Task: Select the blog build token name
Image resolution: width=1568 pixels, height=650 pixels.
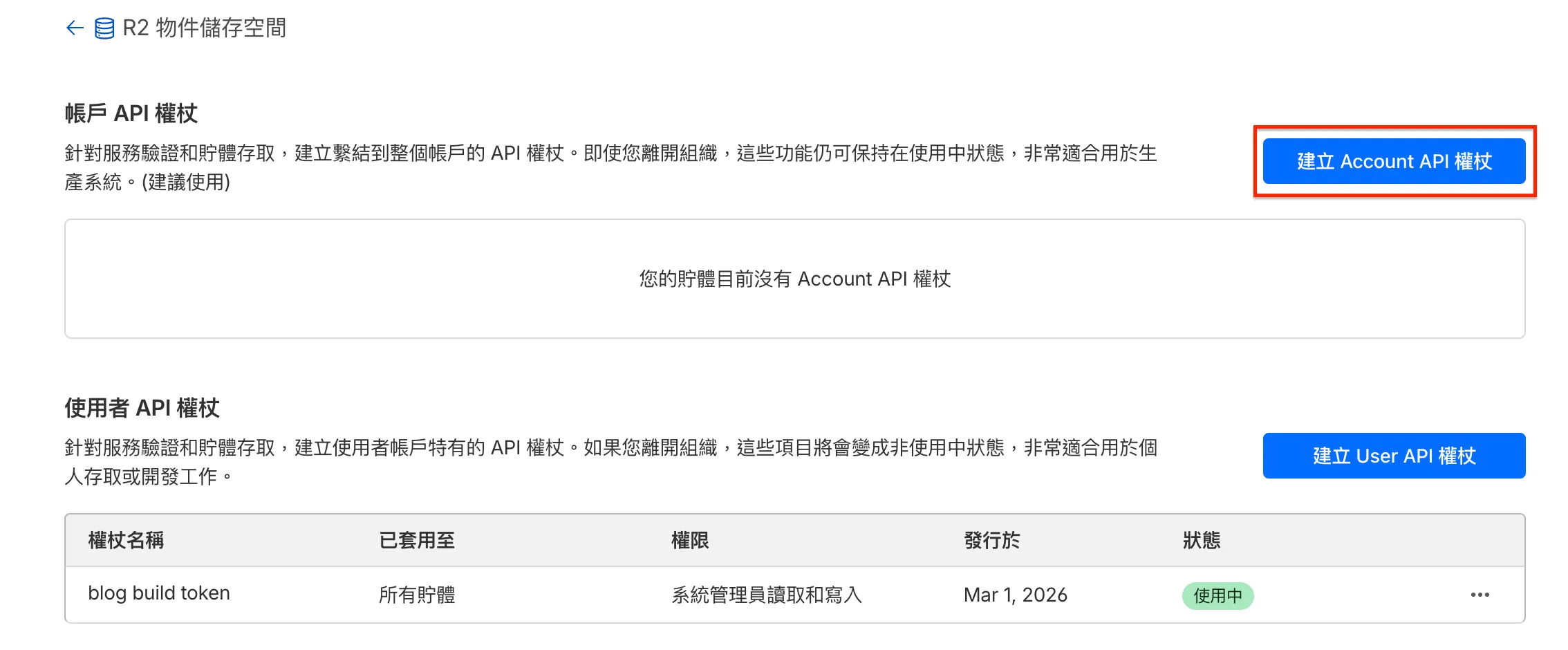Action: point(159,593)
